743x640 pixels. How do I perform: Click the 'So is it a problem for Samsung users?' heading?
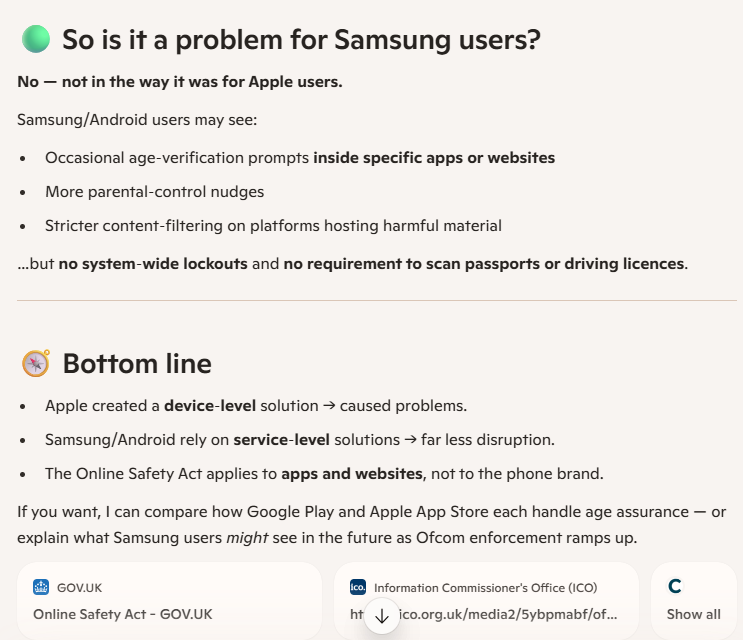(301, 39)
